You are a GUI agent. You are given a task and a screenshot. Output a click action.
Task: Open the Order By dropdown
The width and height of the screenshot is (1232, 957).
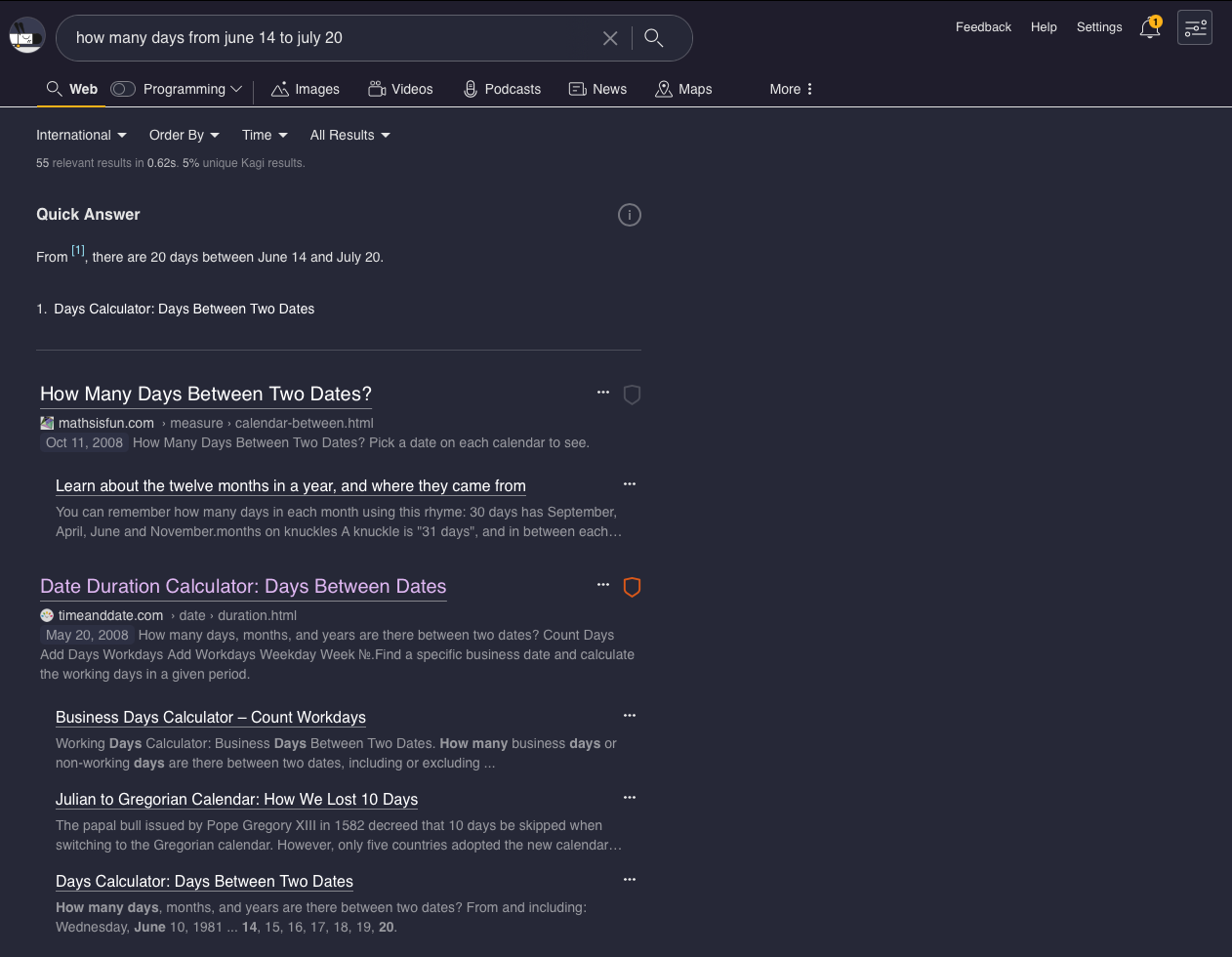point(184,135)
